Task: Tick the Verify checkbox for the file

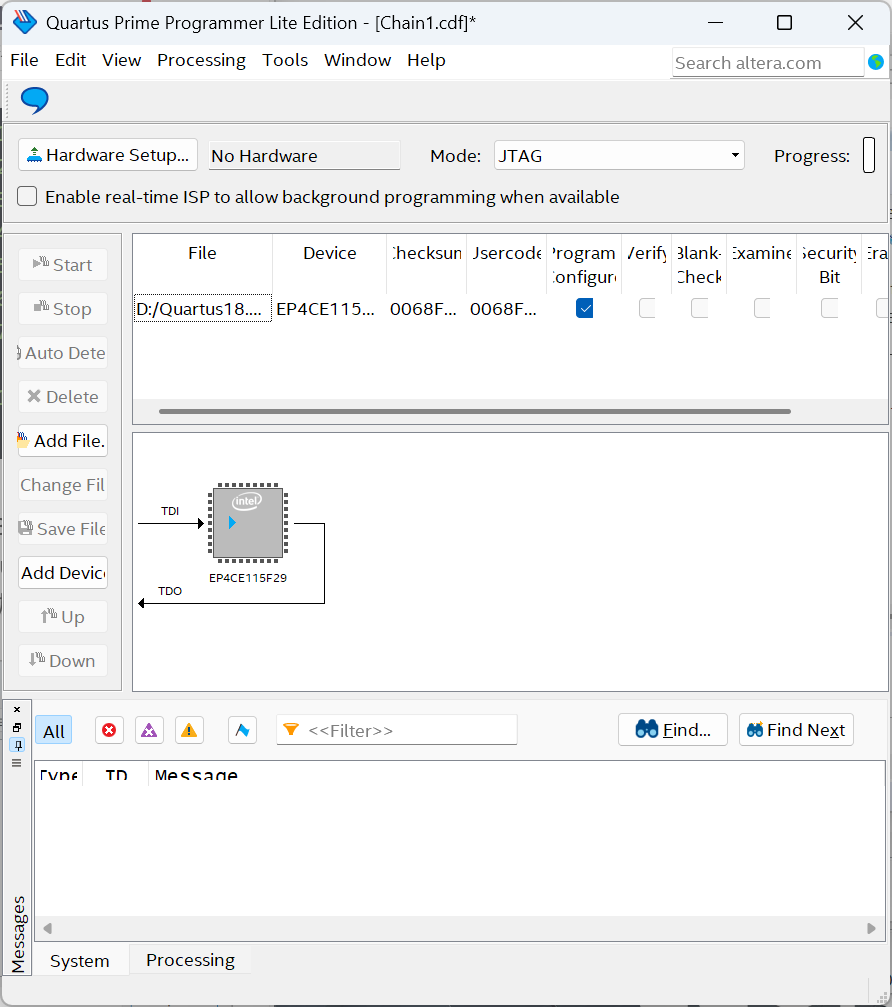Action: click(647, 308)
